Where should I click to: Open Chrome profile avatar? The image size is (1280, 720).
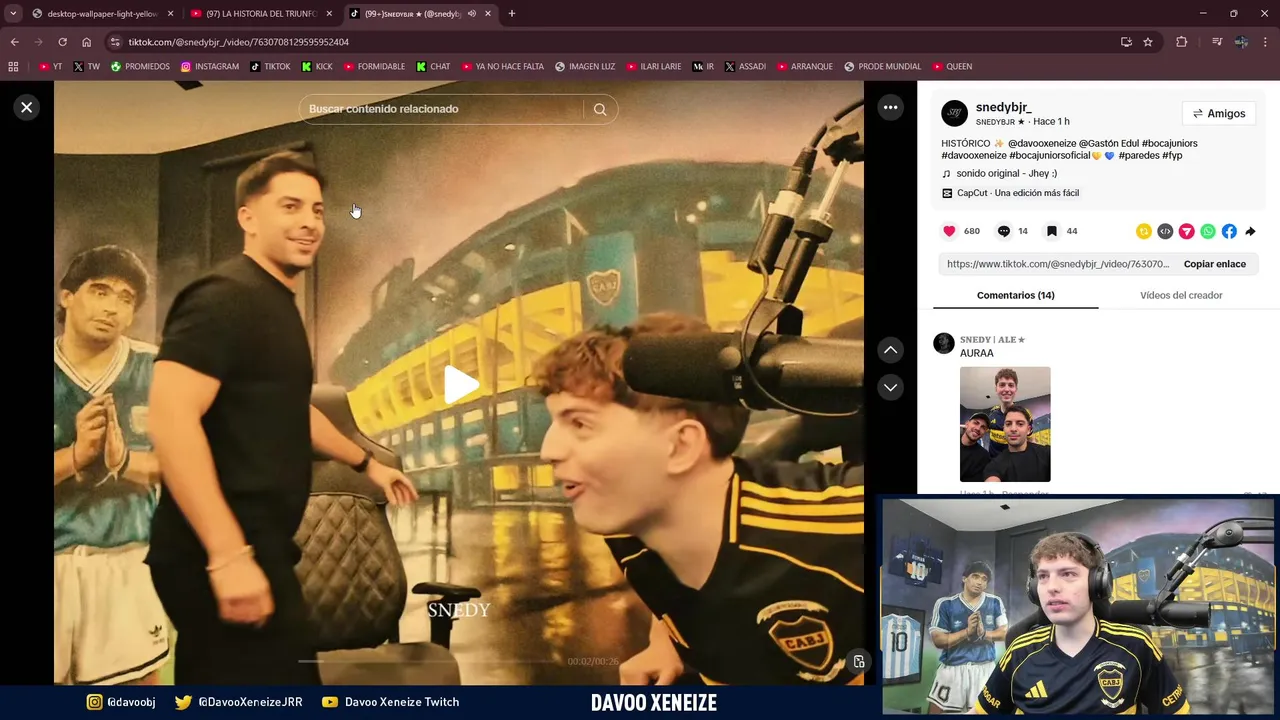[x=1241, y=42]
